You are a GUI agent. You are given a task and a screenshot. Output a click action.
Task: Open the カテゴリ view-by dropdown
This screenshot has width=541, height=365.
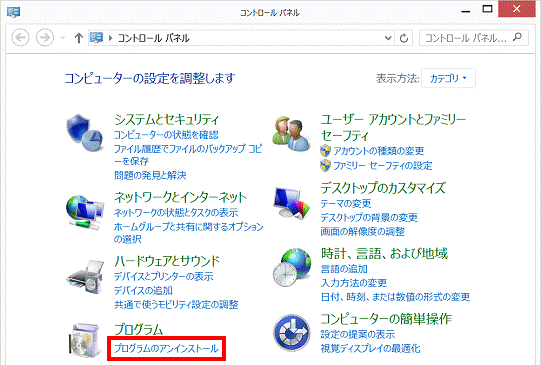(448, 78)
